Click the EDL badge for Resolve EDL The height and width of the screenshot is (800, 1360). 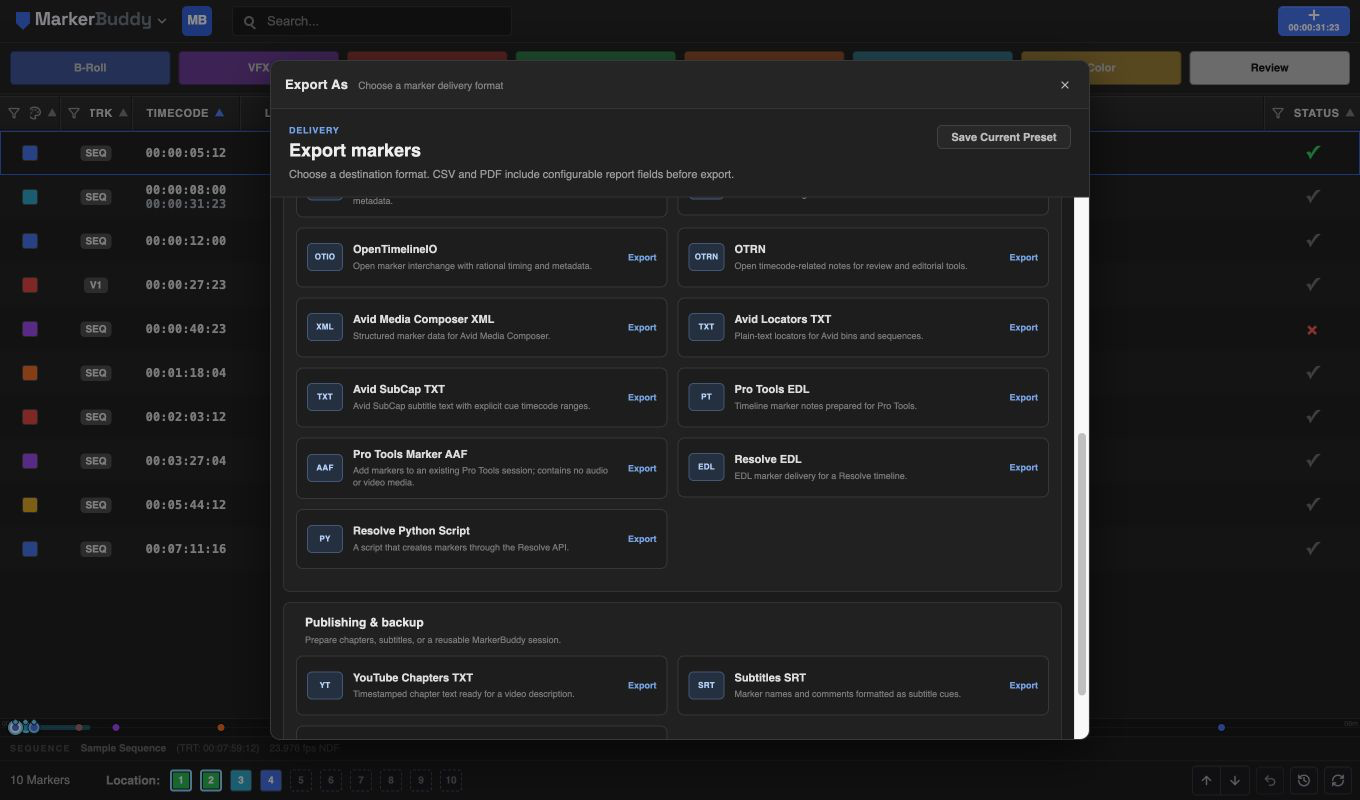click(706, 467)
